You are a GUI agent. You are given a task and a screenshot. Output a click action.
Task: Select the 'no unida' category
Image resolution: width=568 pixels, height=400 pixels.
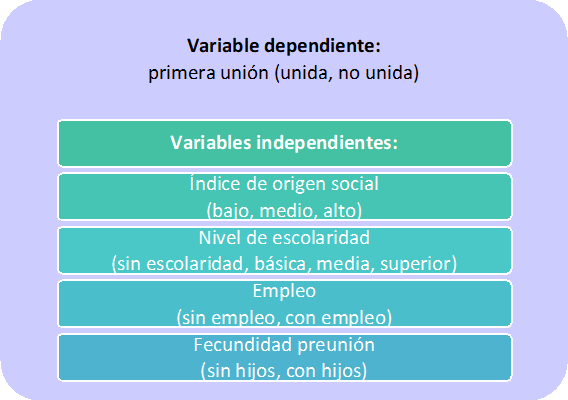coord(376,73)
